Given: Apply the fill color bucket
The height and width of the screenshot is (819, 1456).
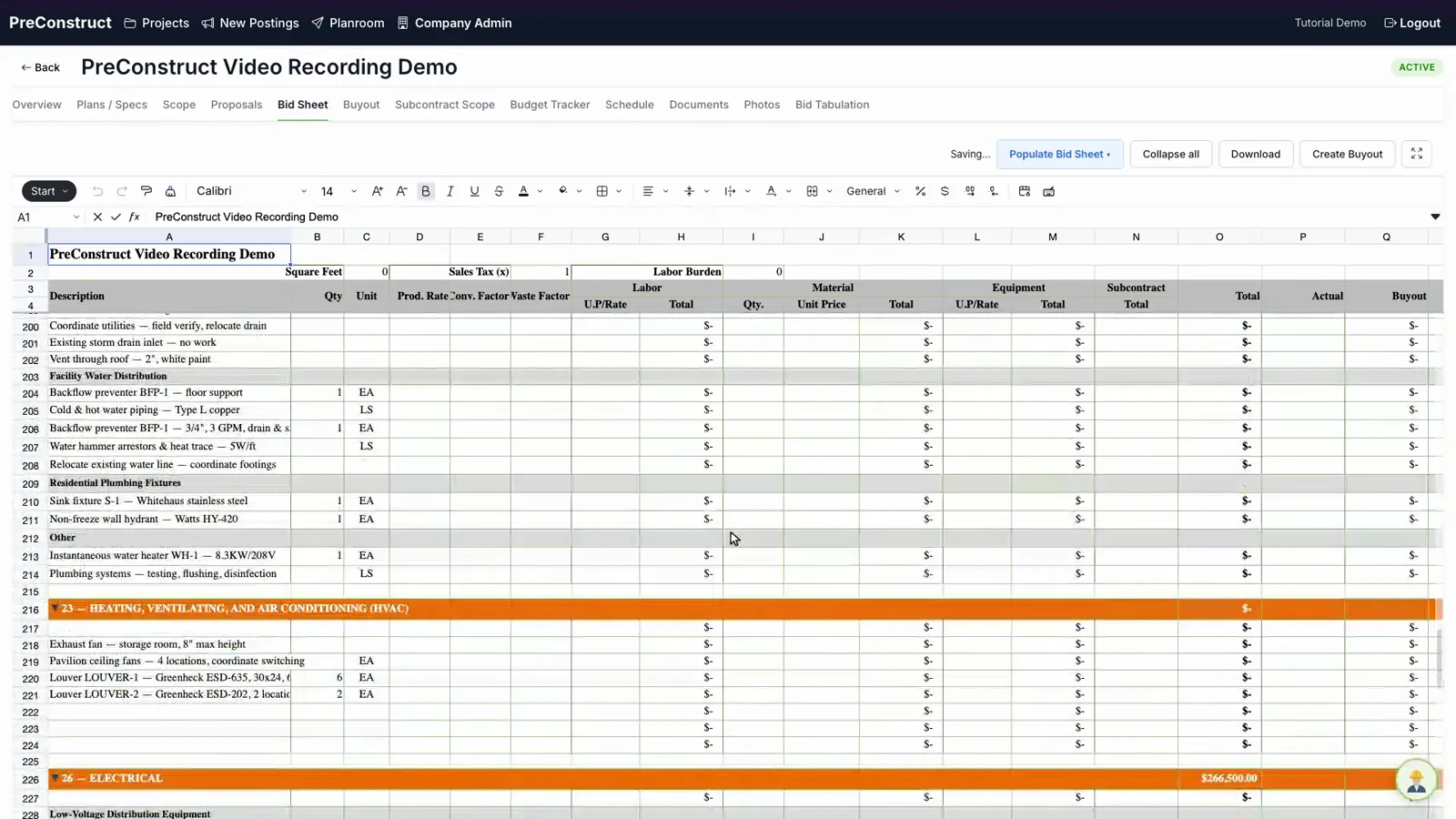Looking at the screenshot, I should click(563, 191).
